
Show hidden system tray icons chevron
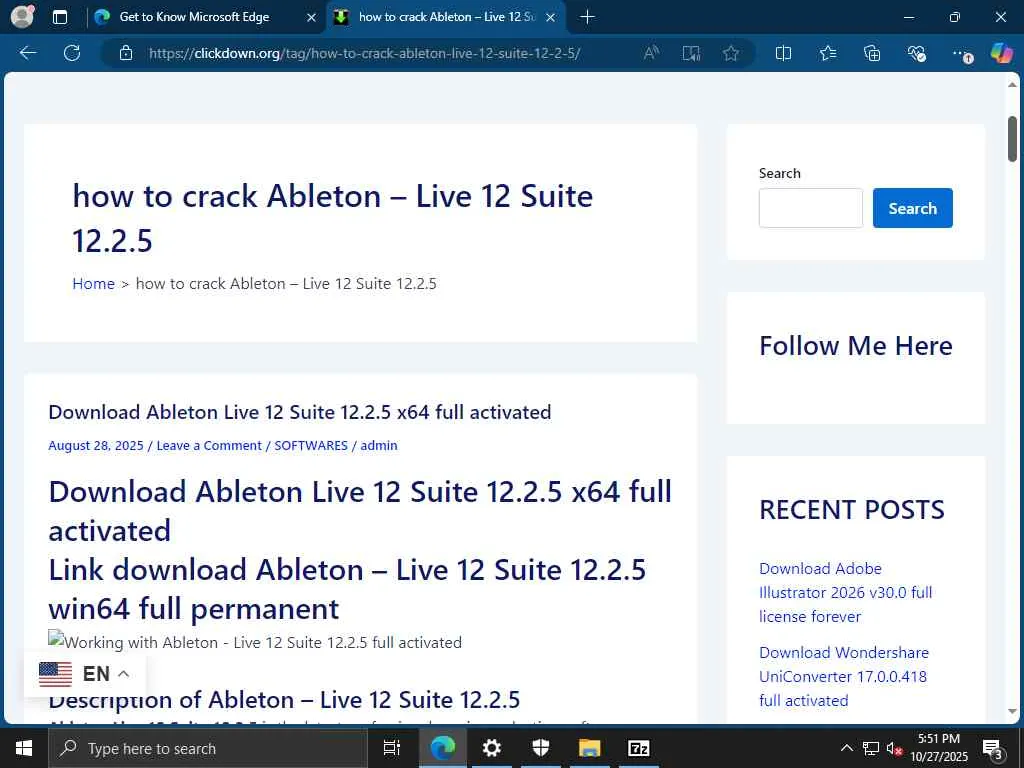click(x=846, y=748)
